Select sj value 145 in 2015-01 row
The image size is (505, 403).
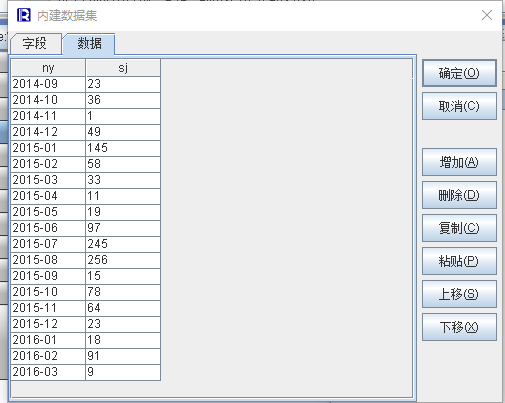pyautogui.click(x=123, y=148)
